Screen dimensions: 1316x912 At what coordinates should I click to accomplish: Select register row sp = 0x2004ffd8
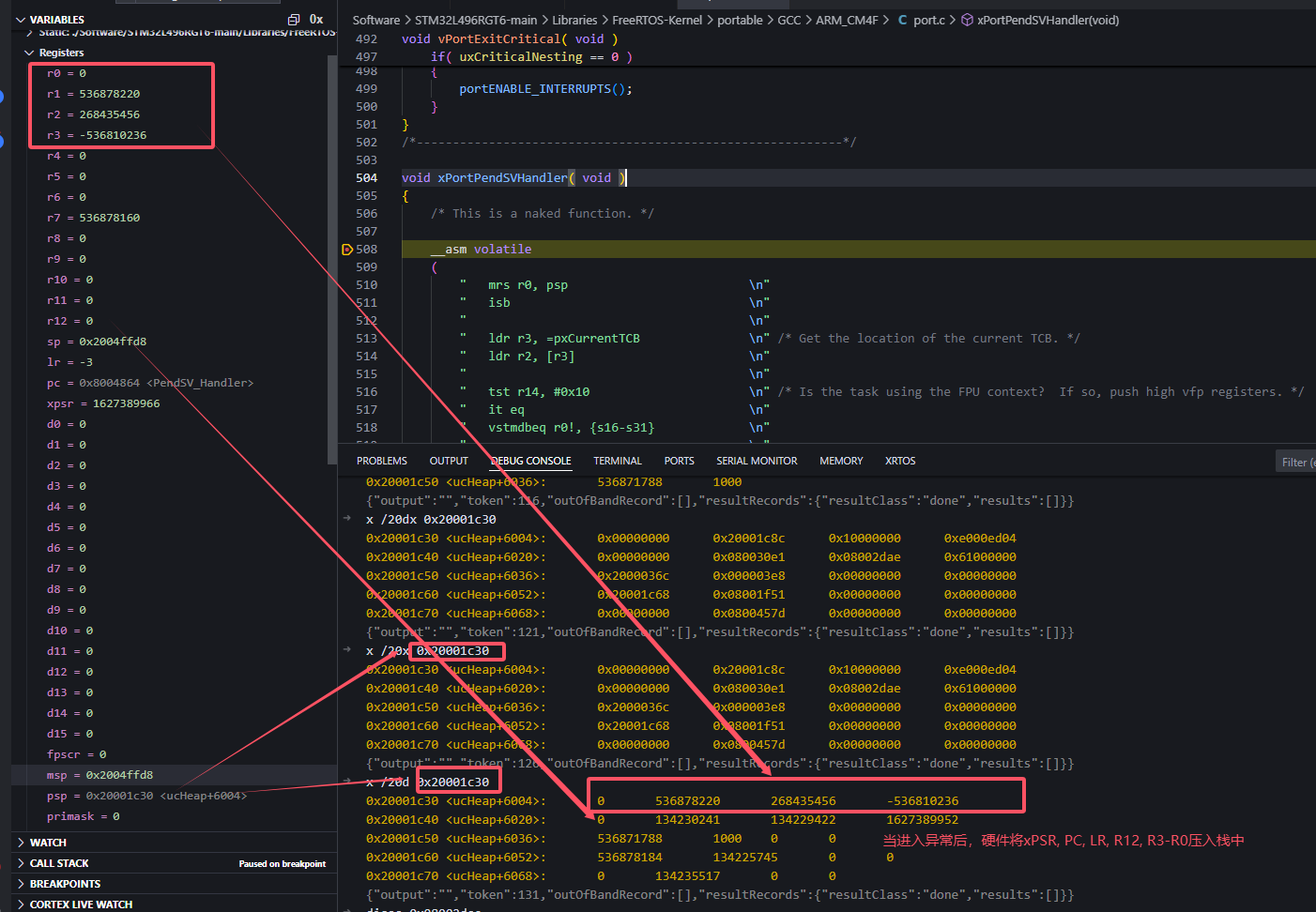click(174, 342)
